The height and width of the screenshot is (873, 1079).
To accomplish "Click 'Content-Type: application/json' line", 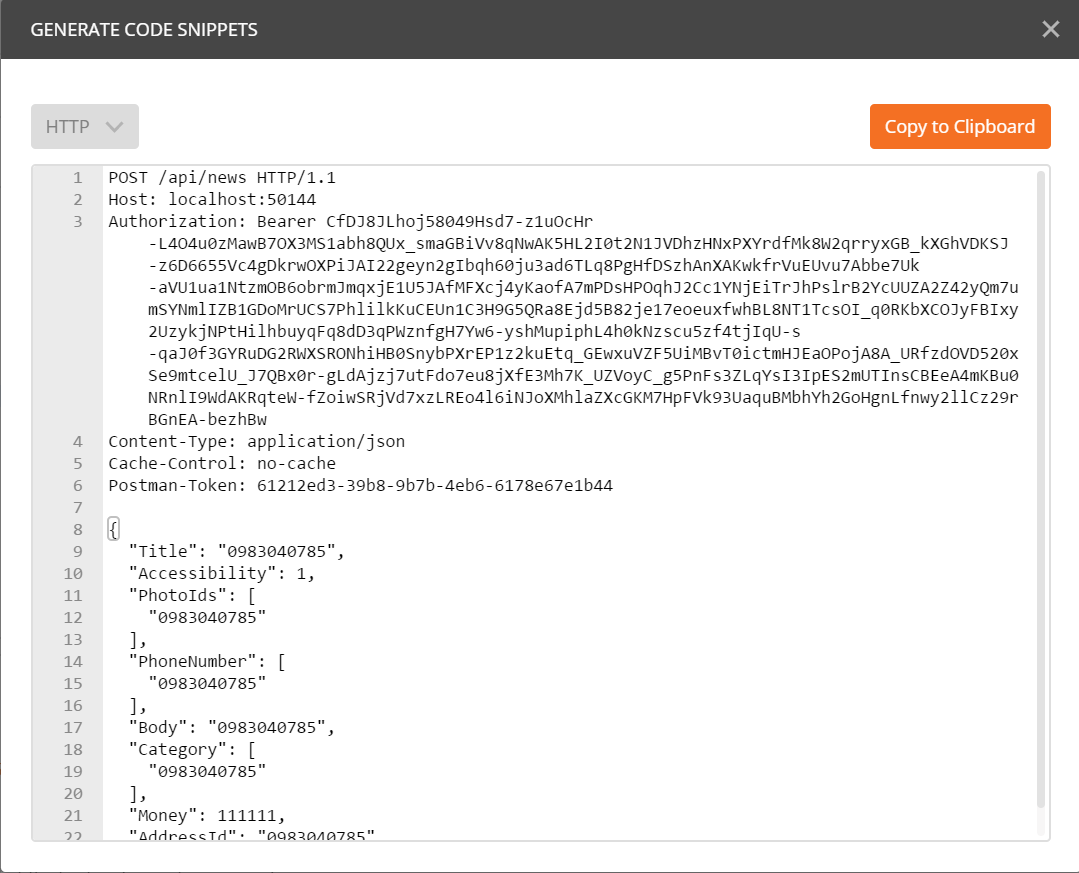I will tap(257, 442).
